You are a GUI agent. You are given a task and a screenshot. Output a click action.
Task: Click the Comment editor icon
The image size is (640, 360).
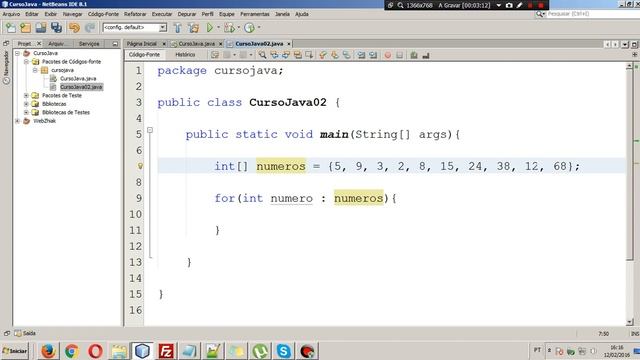414,55
